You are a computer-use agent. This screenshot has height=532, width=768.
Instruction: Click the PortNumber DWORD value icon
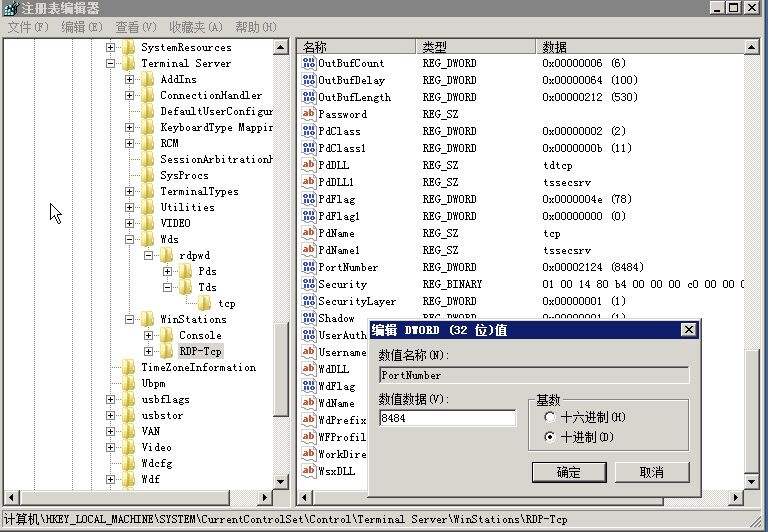click(309, 267)
